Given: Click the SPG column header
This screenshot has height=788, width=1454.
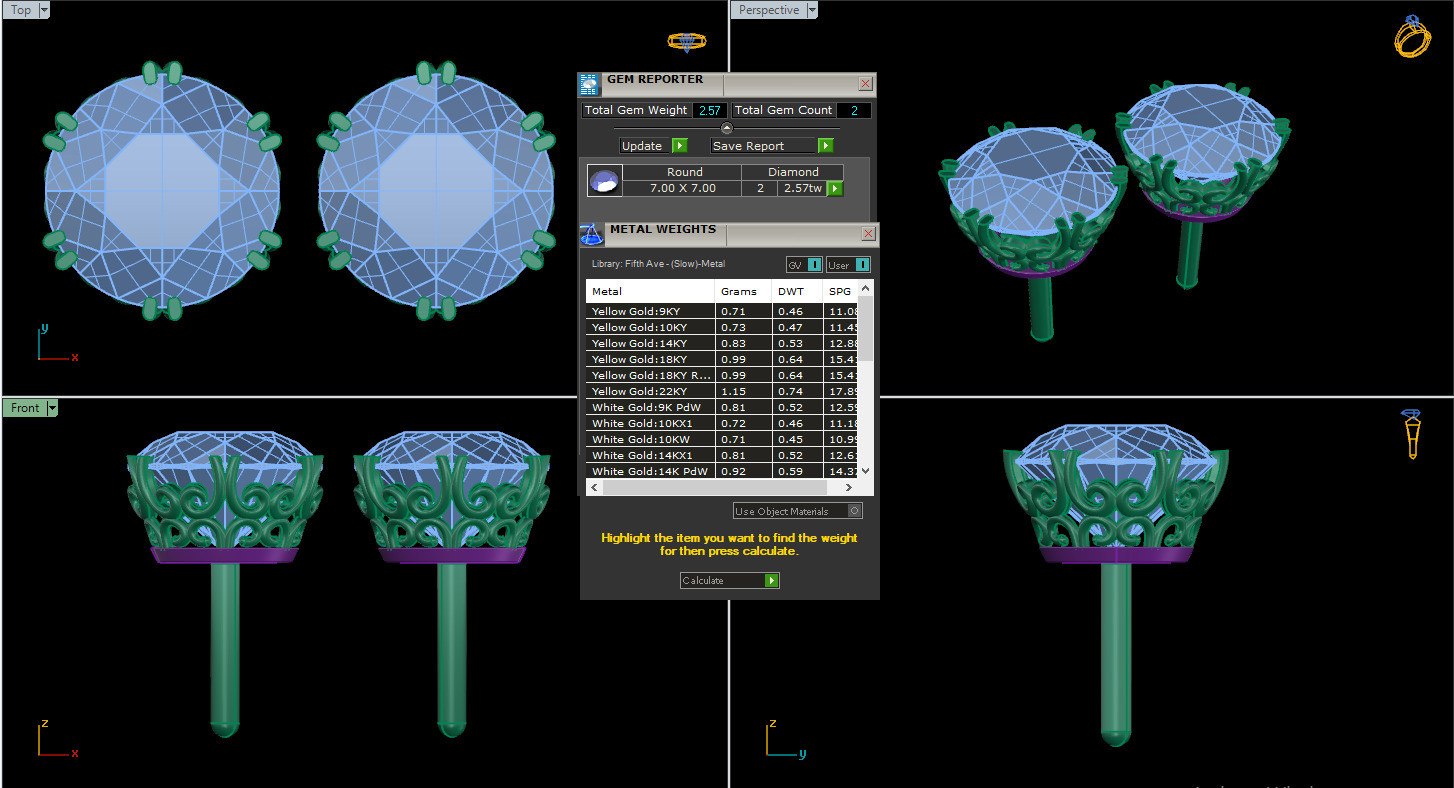Looking at the screenshot, I should point(840,292).
